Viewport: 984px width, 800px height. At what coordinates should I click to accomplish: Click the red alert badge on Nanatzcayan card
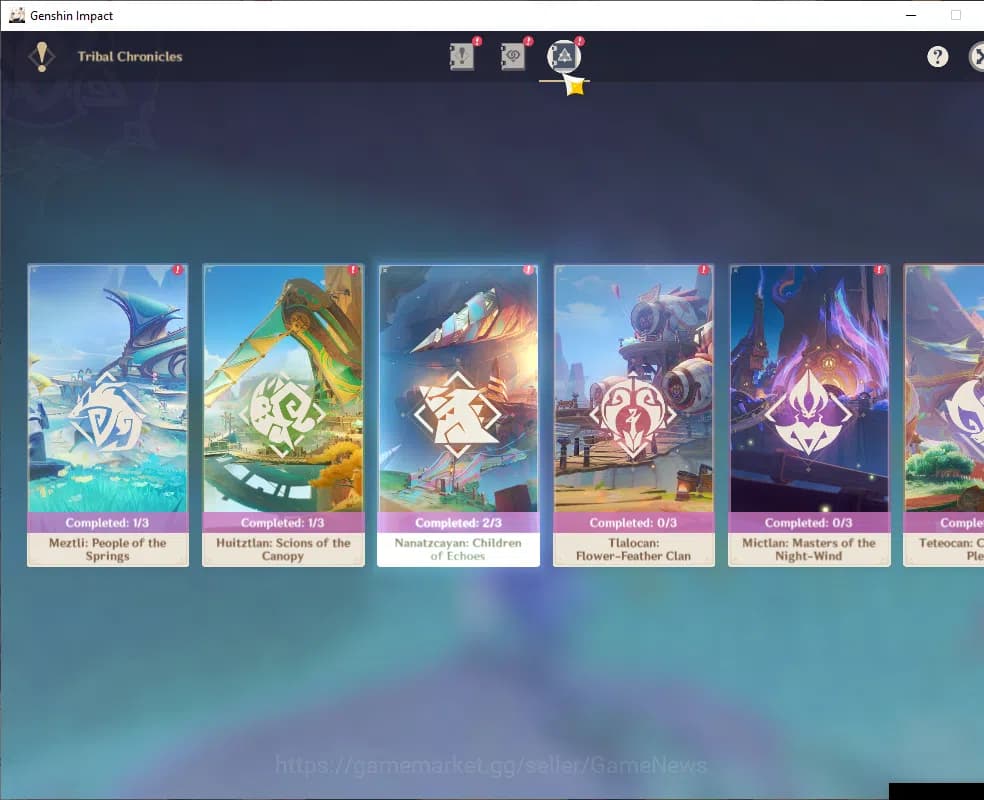click(528, 270)
